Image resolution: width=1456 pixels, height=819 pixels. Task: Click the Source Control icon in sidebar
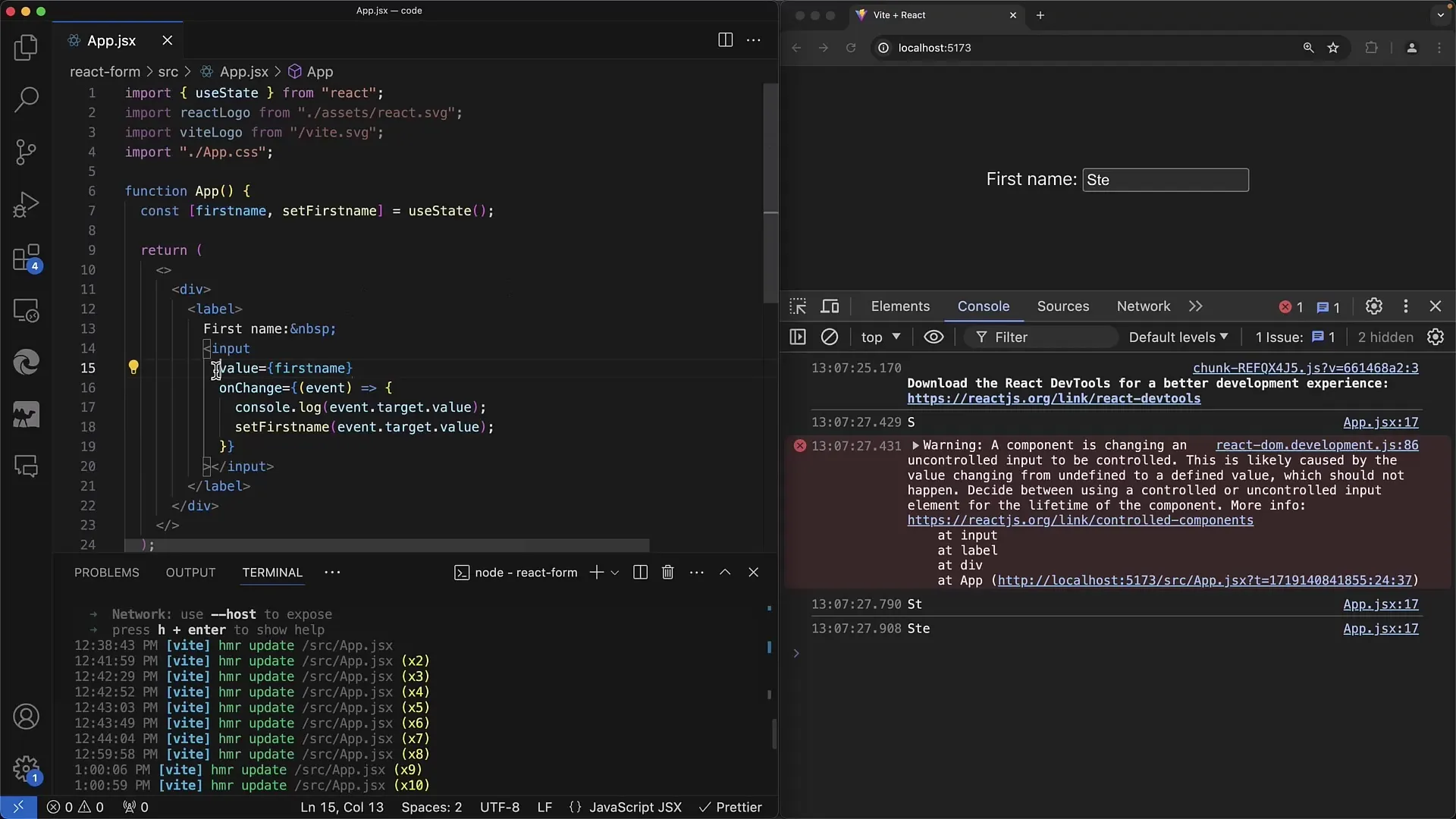tap(26, 150)
